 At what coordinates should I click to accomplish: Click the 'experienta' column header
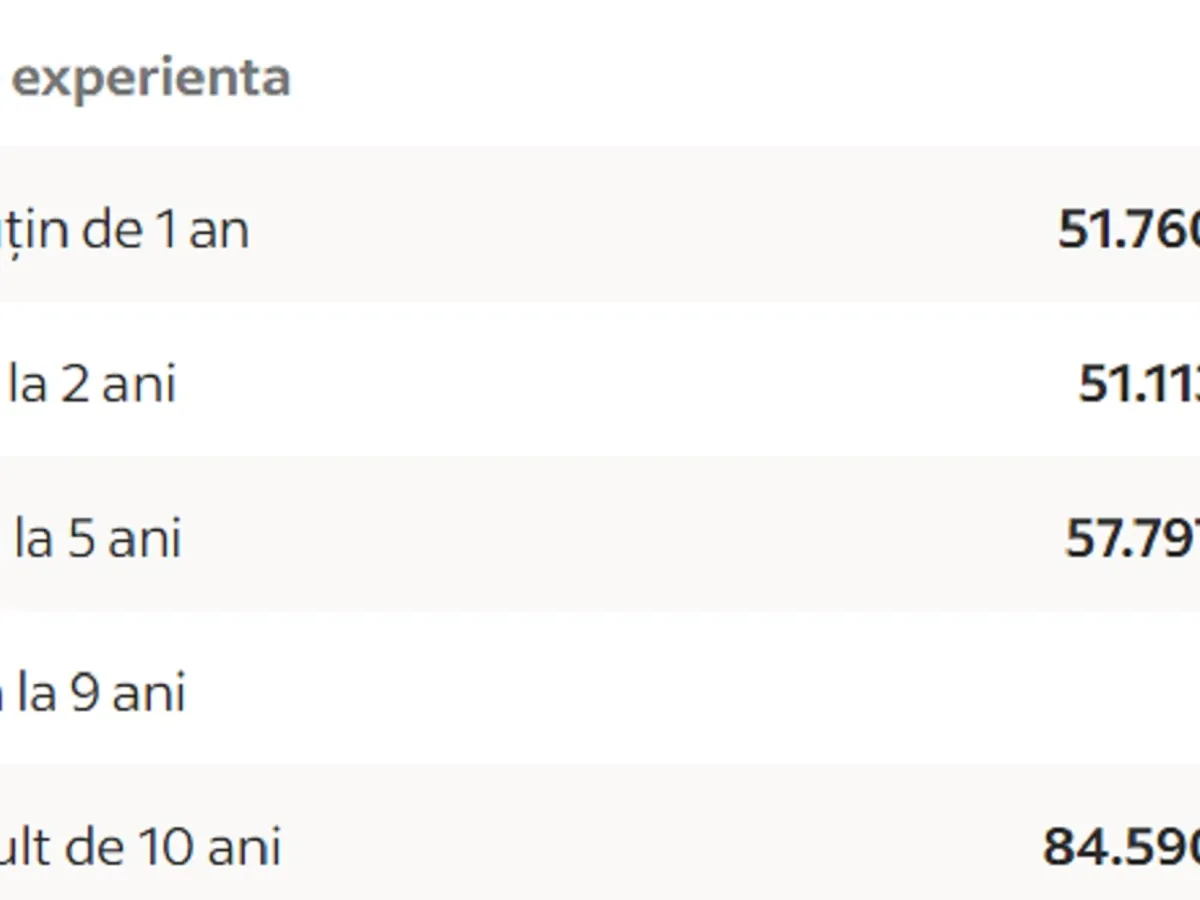pos(150,78)
